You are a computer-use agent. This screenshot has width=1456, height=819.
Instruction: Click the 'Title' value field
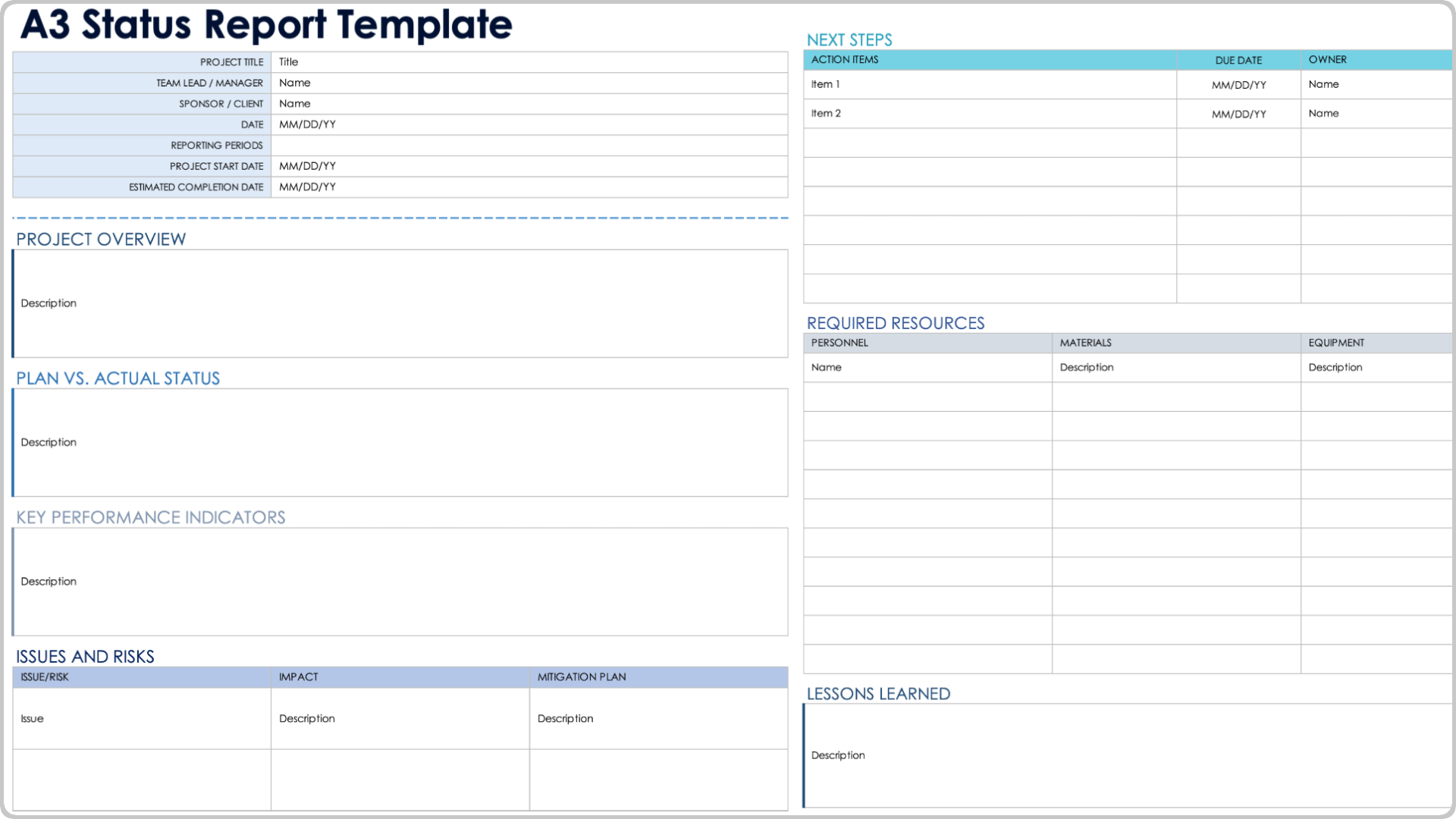coord(529,62)
